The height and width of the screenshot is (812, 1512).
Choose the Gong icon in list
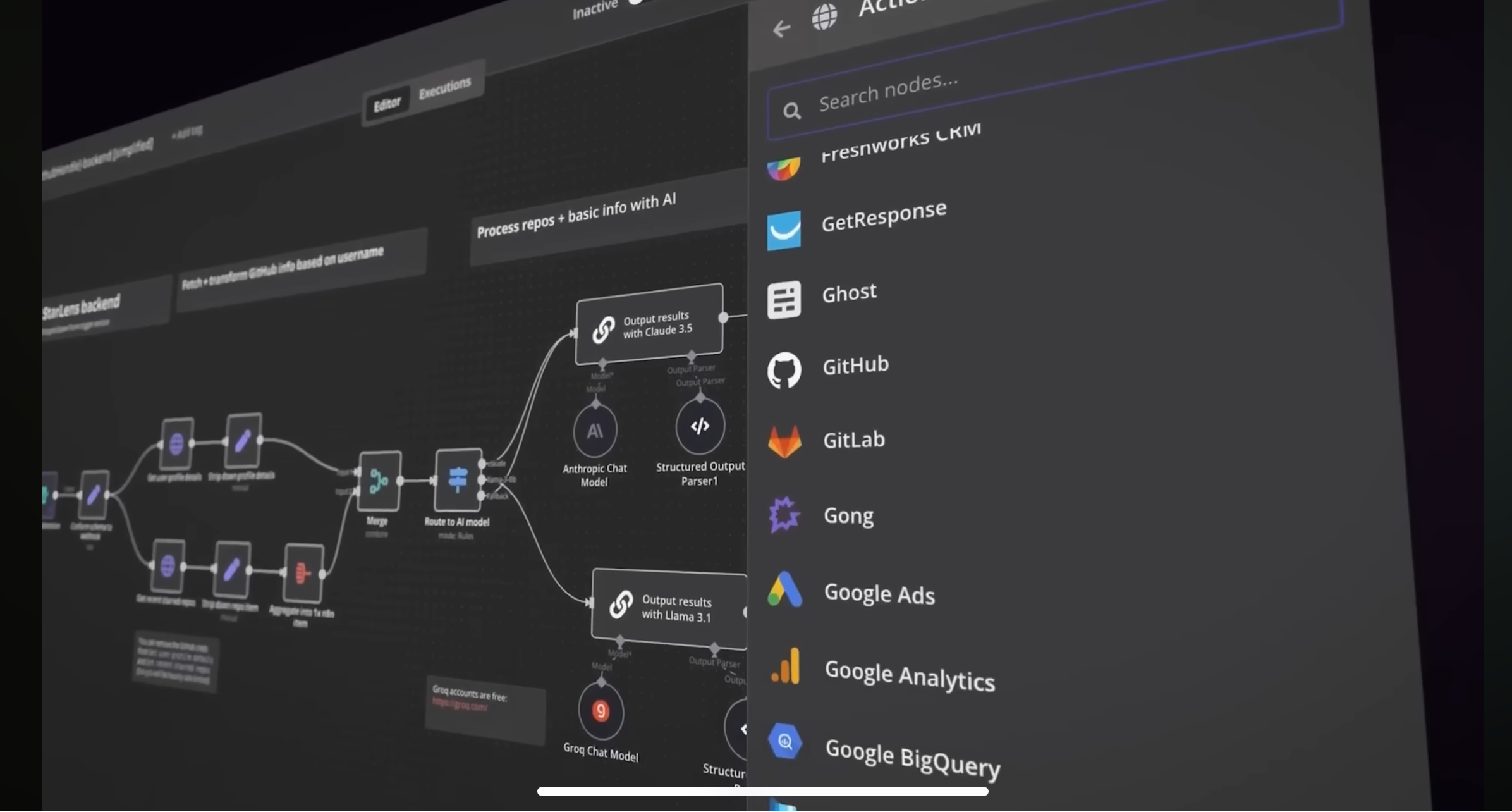pos(784,514)
